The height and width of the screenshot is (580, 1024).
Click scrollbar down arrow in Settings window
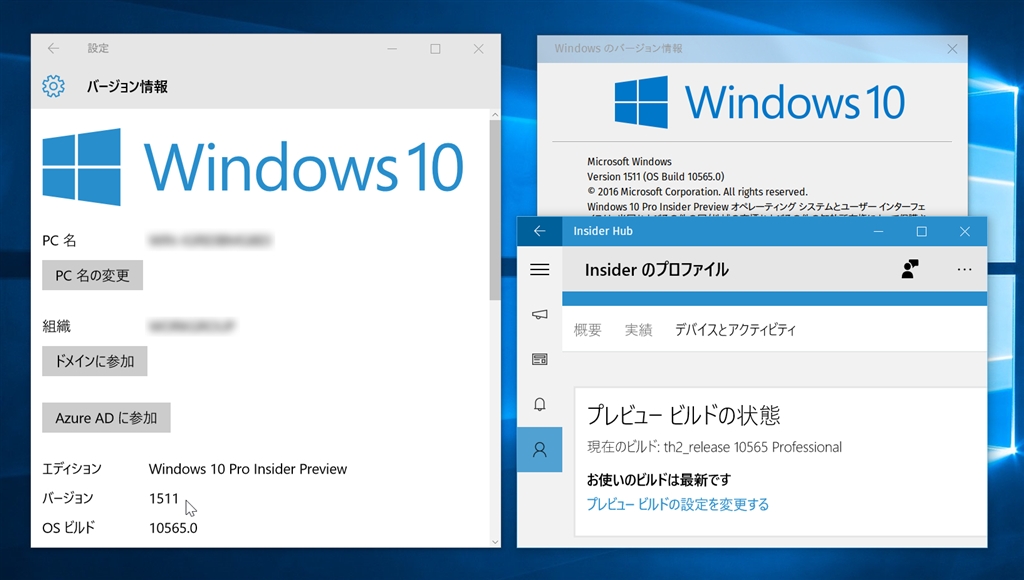tap(495, 541)
